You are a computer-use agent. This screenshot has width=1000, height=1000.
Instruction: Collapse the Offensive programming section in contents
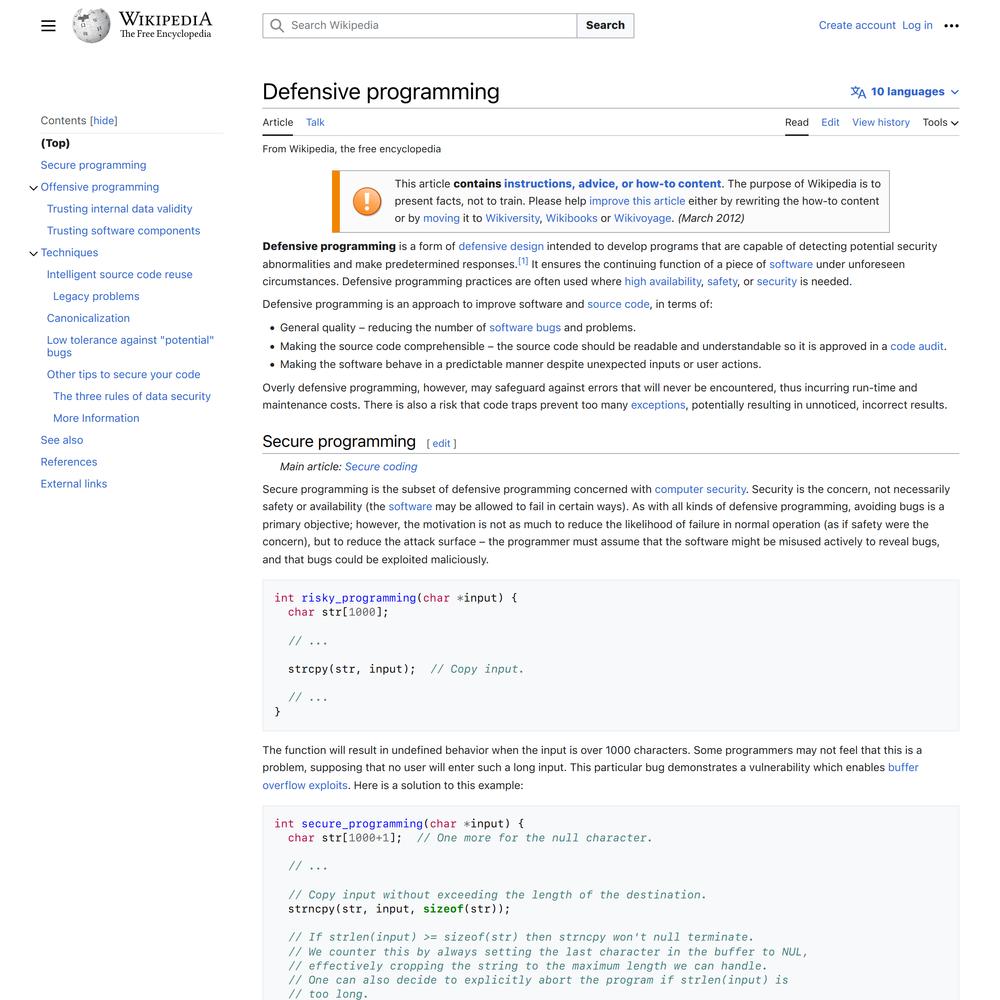pos(33,188)
